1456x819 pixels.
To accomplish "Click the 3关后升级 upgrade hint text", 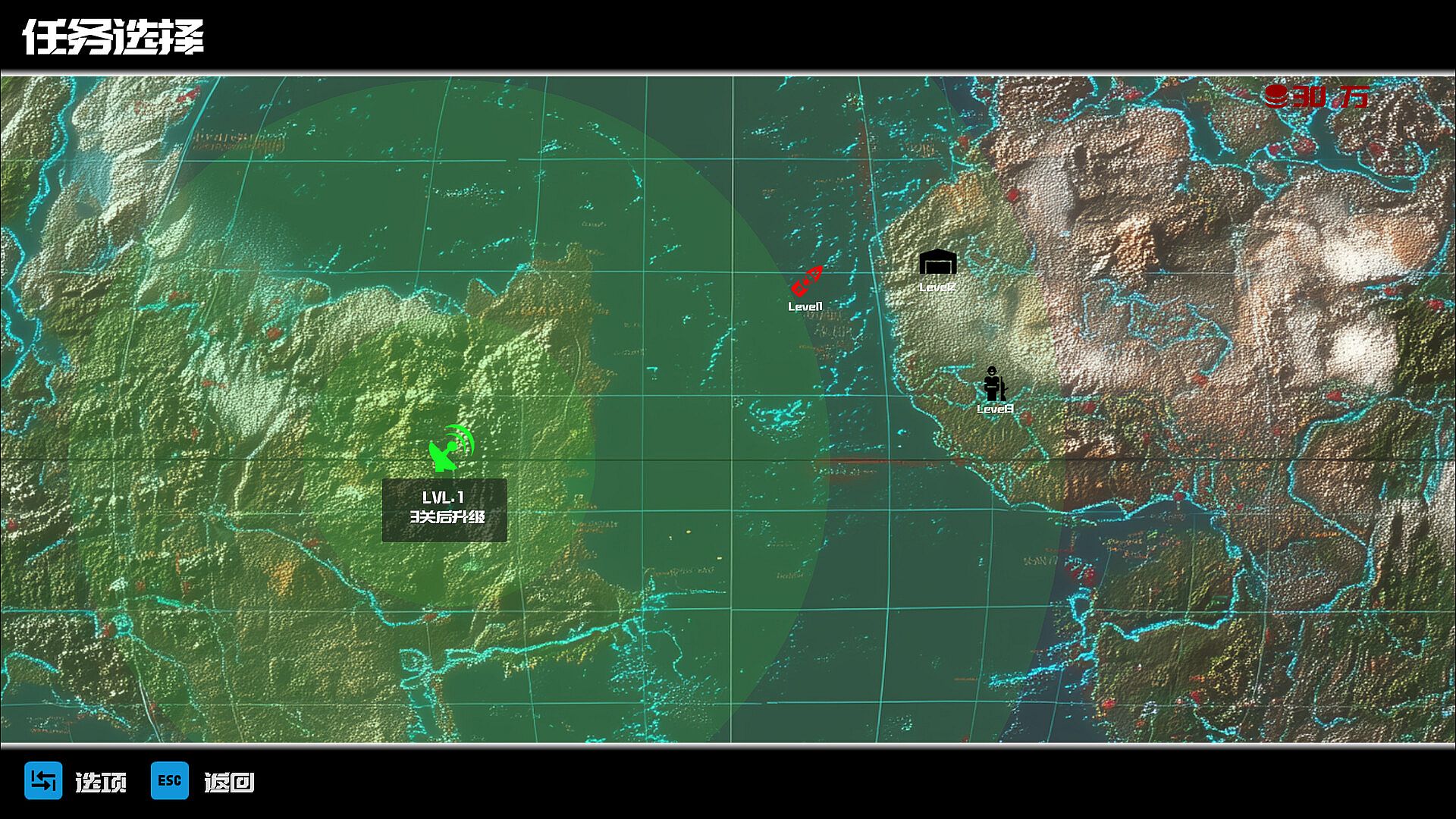I will point(447,517).
